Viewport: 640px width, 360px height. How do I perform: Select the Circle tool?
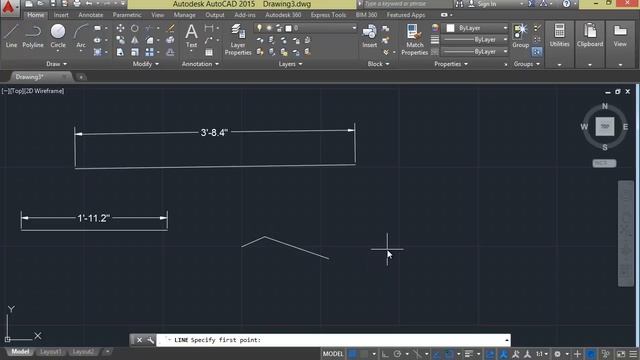click(x=58, y=36)
